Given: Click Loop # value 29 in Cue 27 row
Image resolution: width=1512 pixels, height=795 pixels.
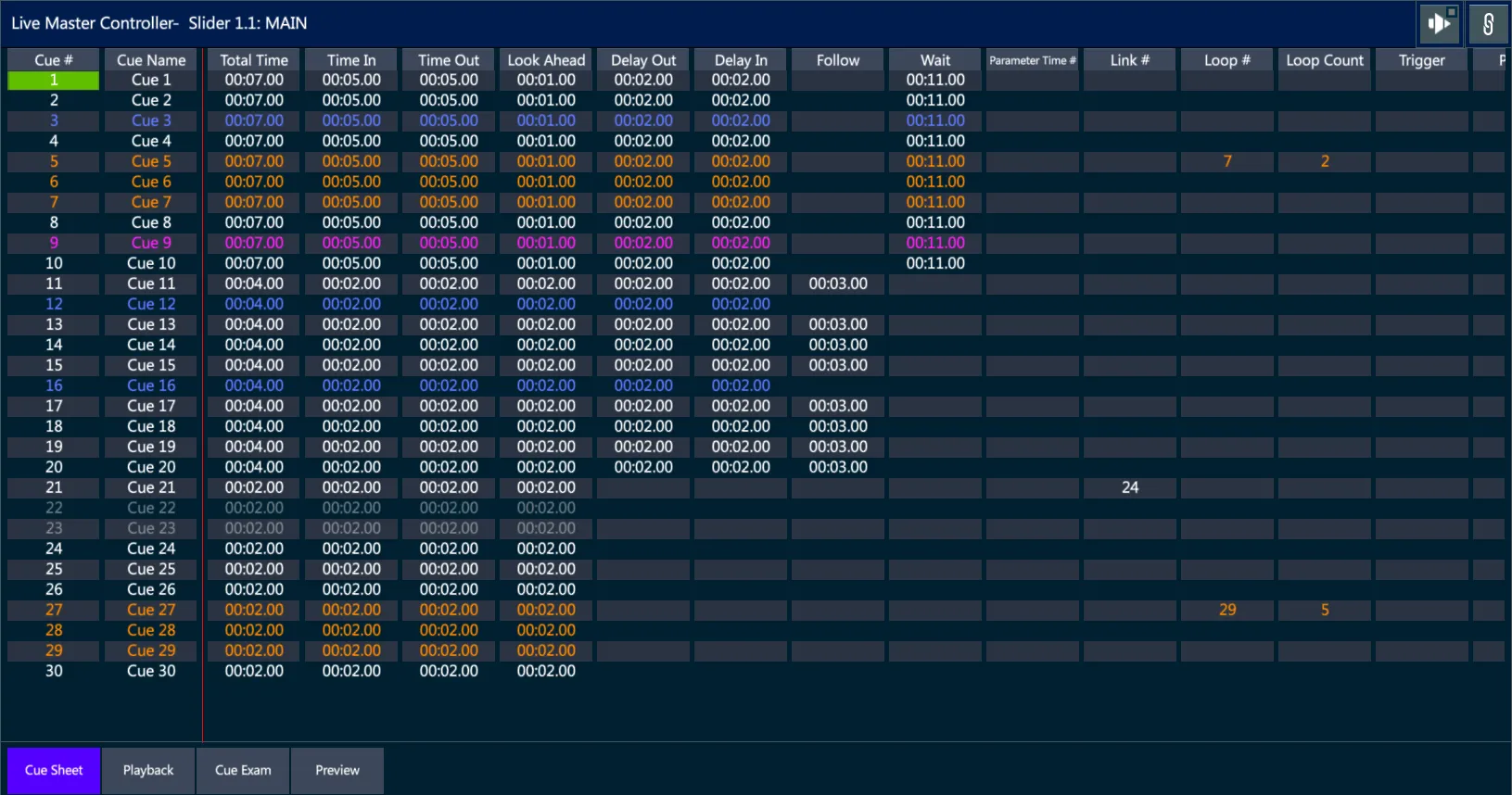Looking at the screenshot, I should coord(1227,610).
